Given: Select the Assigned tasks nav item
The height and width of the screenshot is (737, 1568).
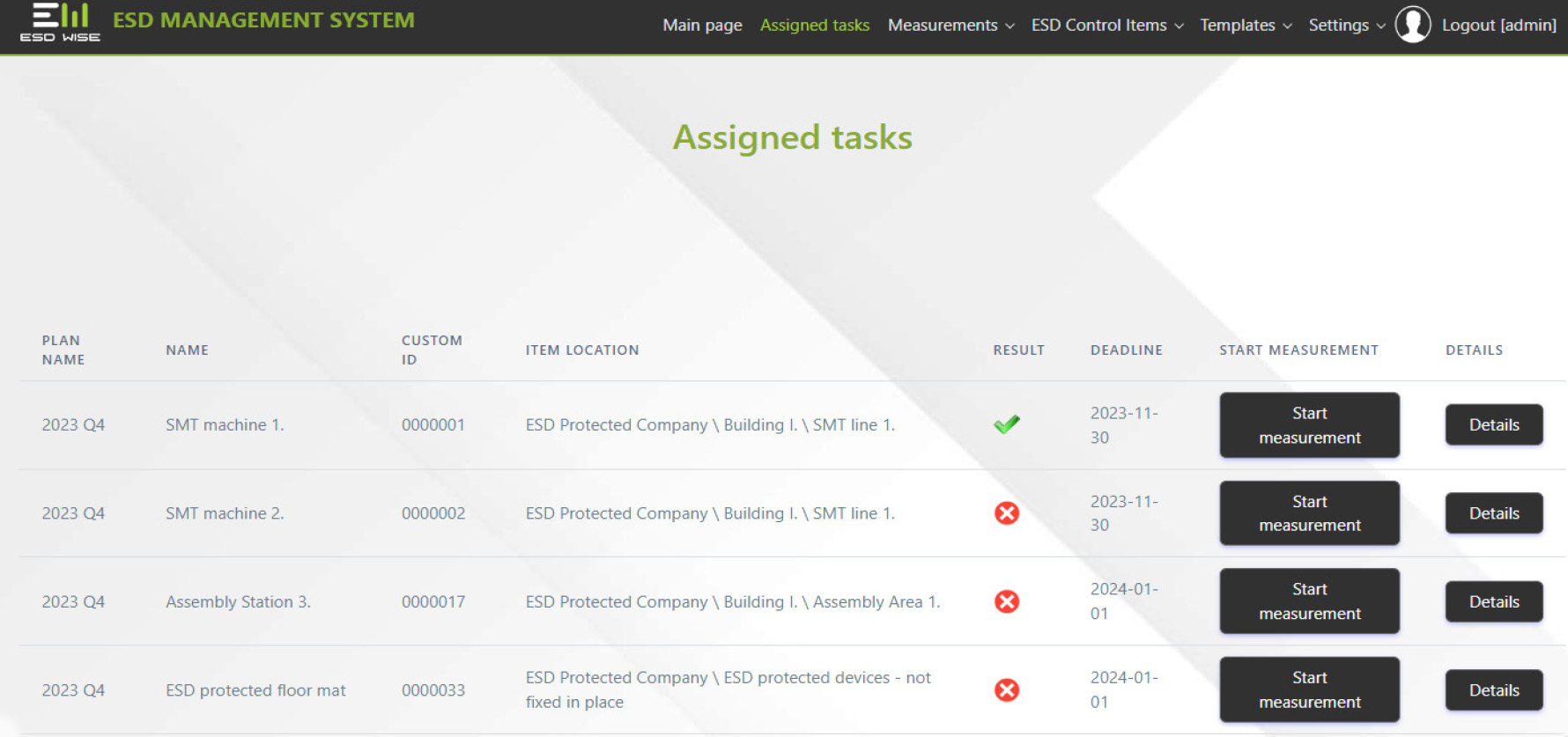Looking at the screenshot, I should [814, 26].
